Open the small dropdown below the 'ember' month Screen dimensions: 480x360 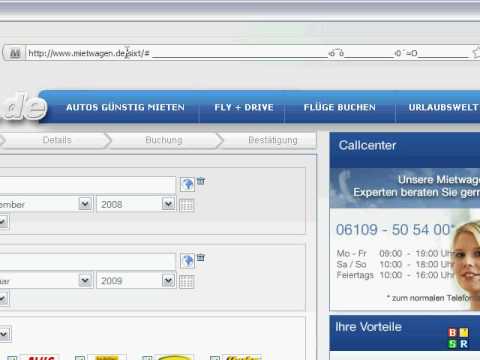(4, 221)
